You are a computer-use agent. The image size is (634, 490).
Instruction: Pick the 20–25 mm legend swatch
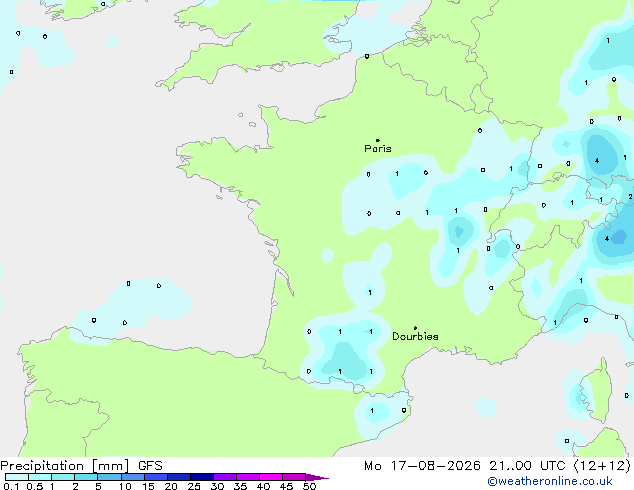pos(179,477)
